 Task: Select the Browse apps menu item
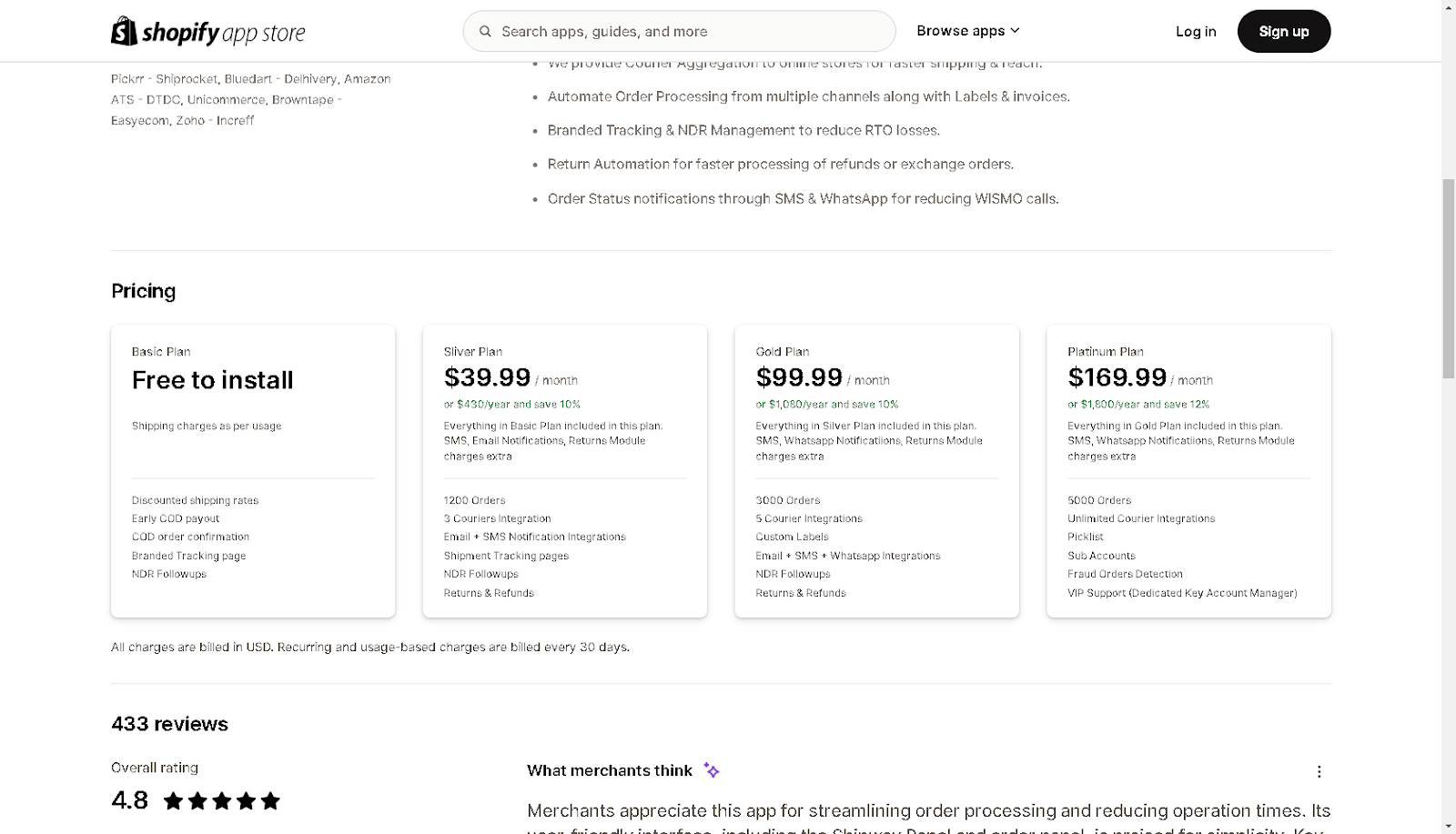click(960, 30)
